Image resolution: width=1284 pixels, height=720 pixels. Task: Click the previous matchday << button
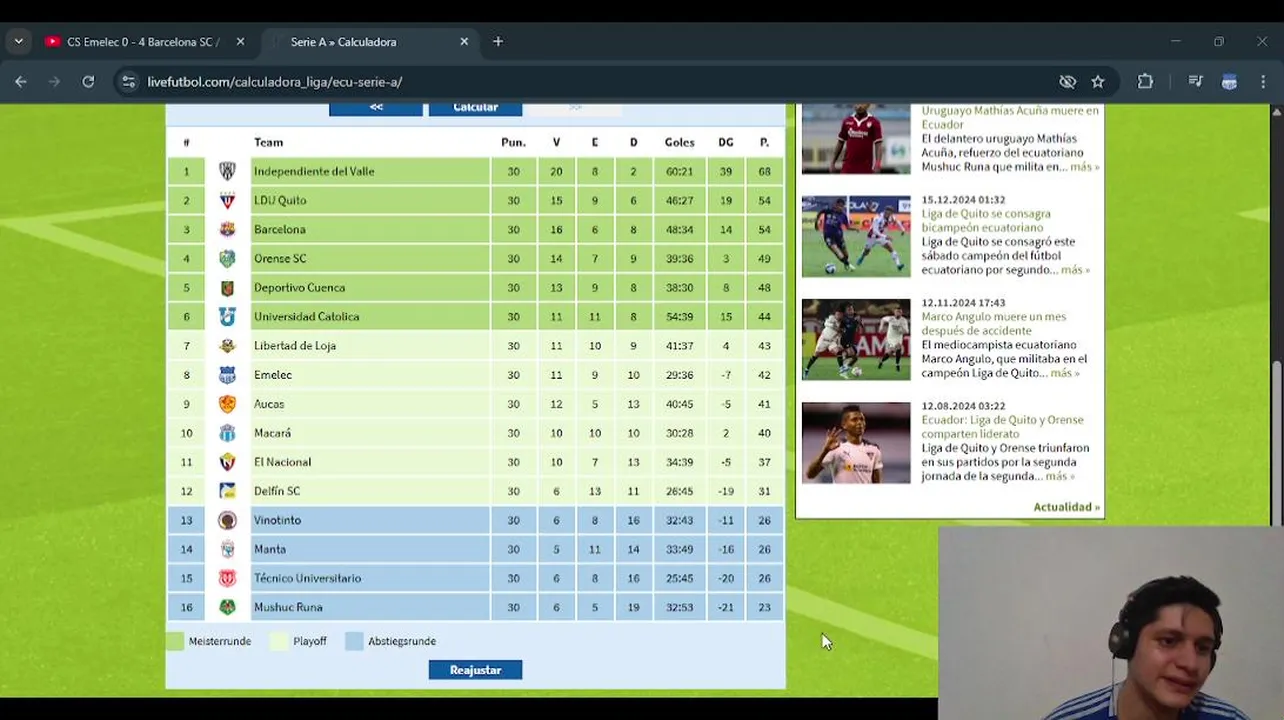pyautogui.click(x=376, y=108)
